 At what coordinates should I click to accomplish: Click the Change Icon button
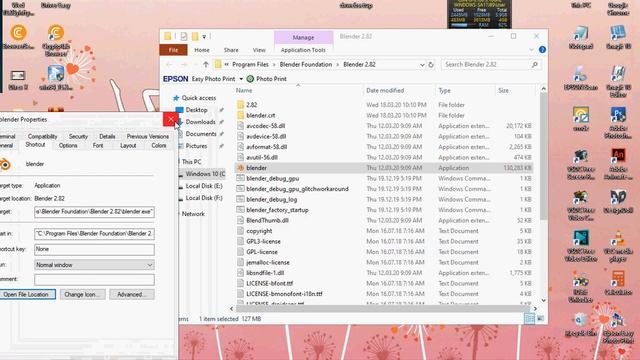point(82,294)
